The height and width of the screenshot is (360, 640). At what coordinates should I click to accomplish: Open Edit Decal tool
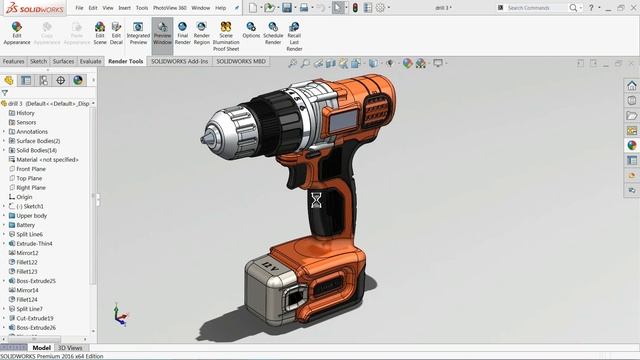pyautogui.click(x=116, y=33)
